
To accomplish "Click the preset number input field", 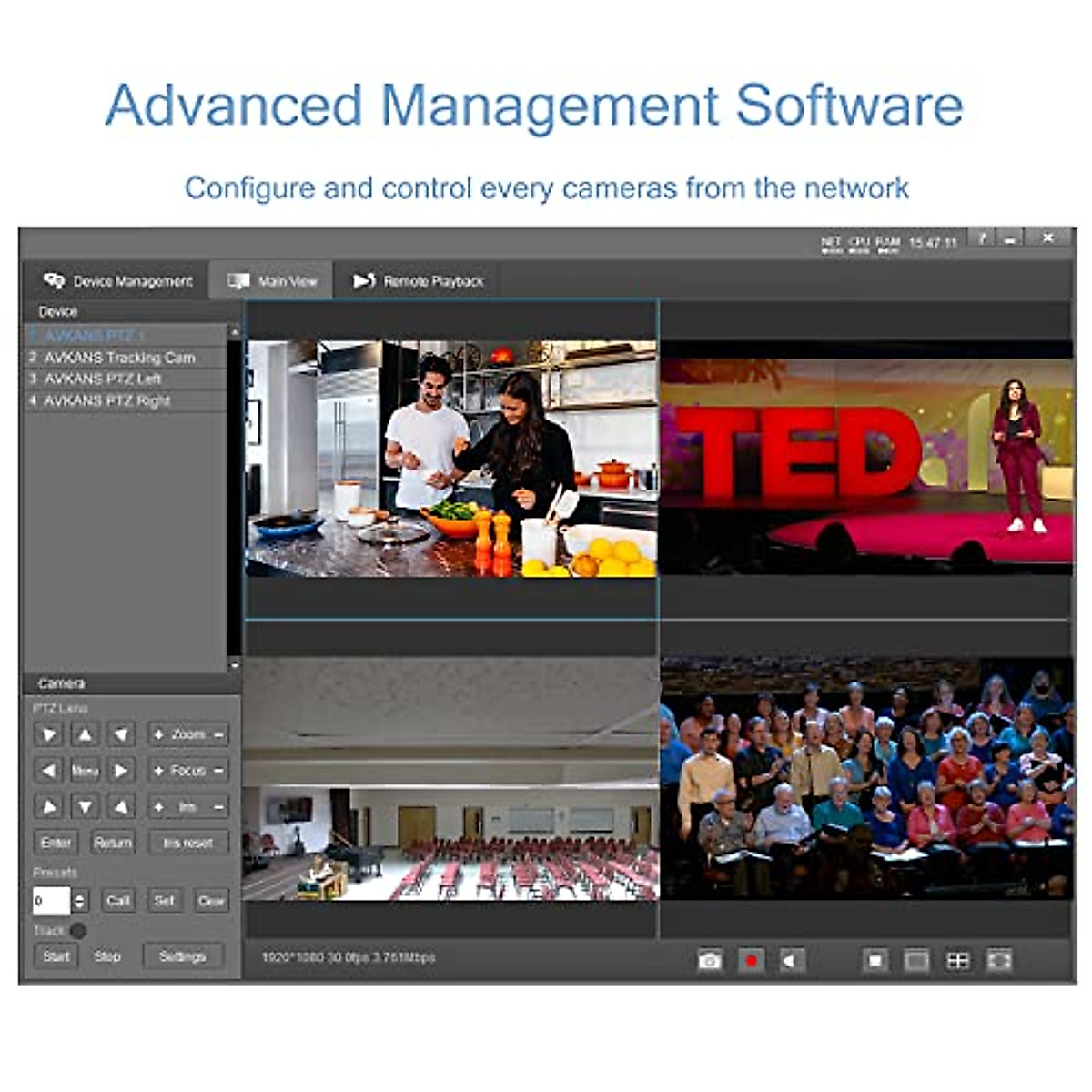I will coord(51,901).
